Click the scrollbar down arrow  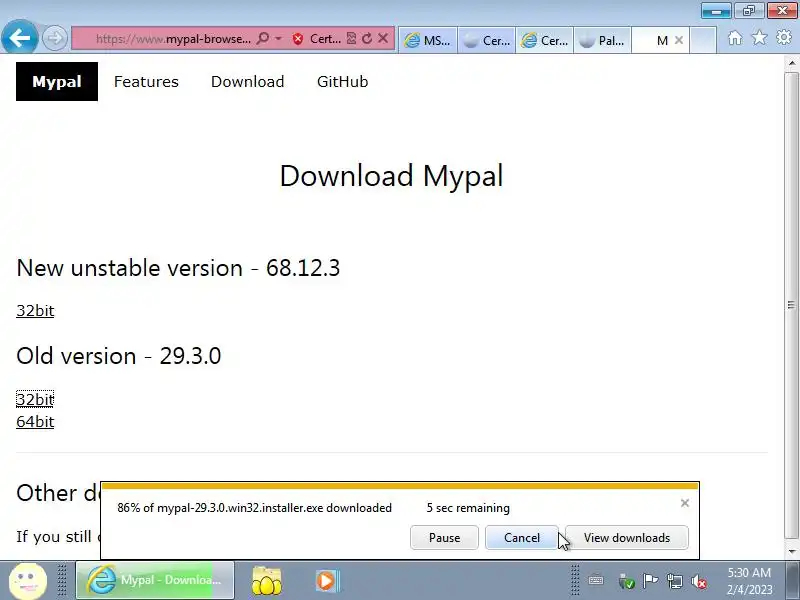[x=791, y=551]
